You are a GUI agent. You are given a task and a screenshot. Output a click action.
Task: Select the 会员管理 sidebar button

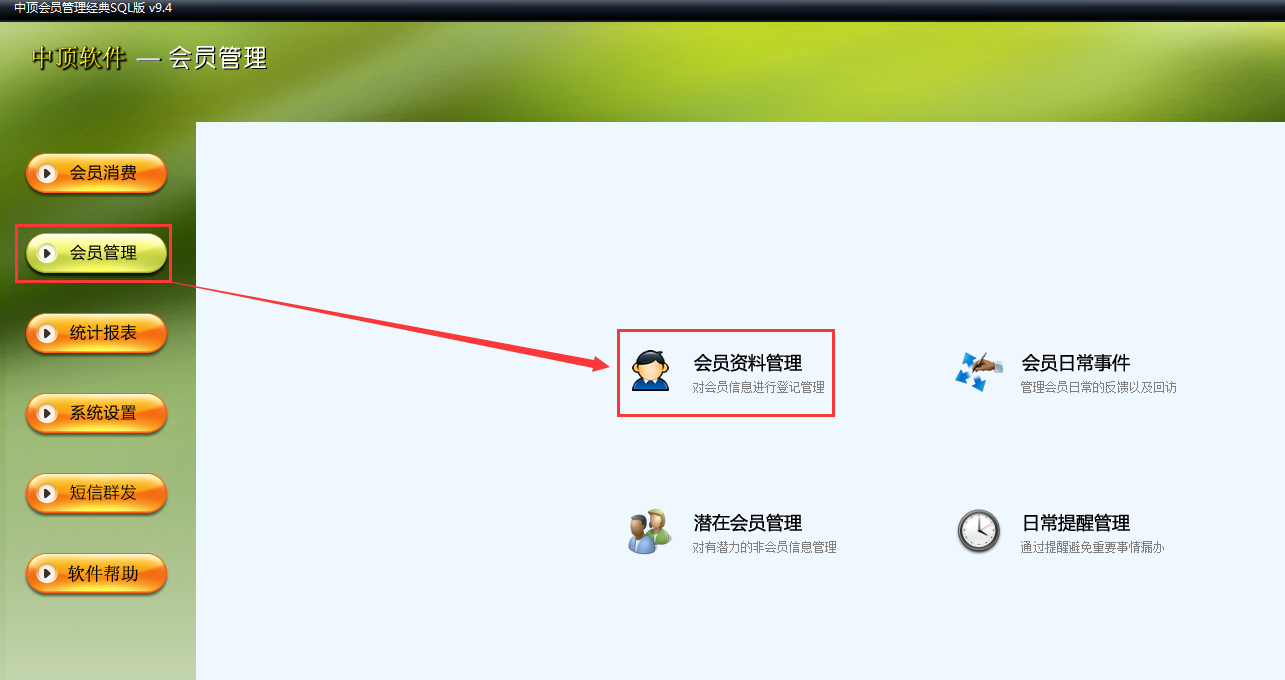96,253
